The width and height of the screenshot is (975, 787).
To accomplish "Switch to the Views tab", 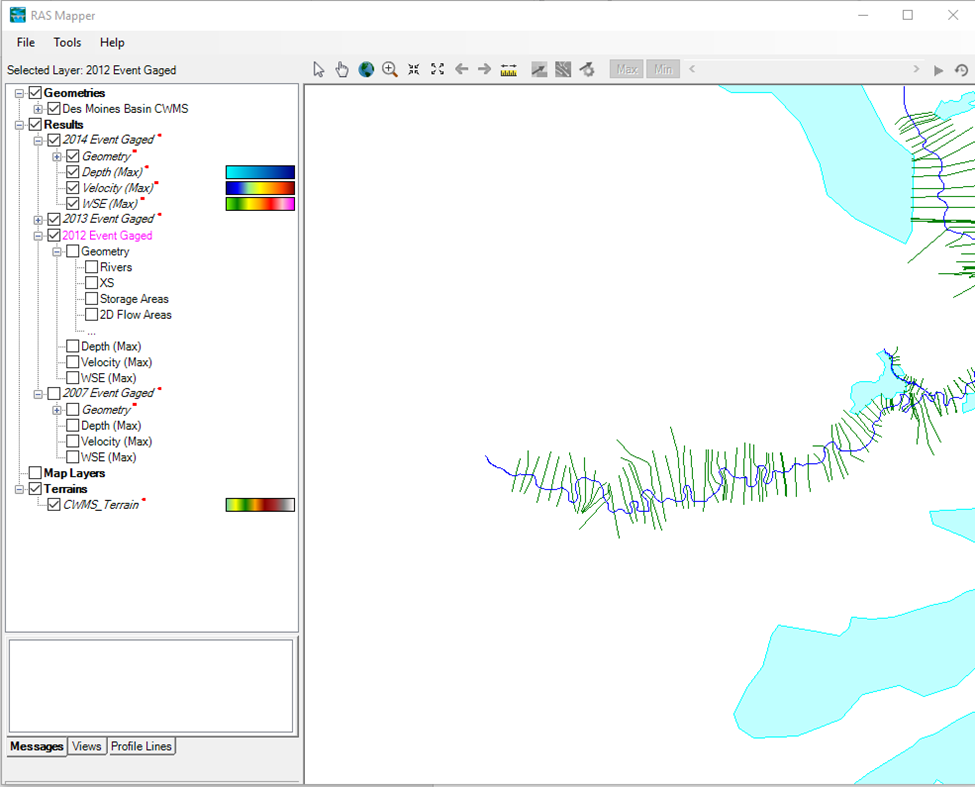I will click(86, 746).
